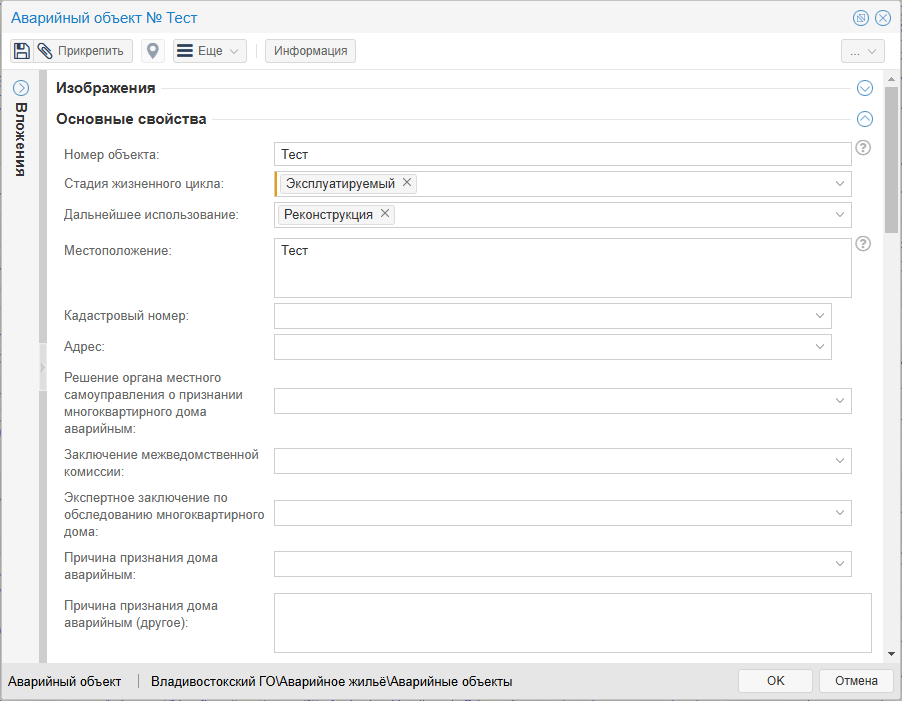Open the ellipsis dropdown in toolbar
This screenshot has height=701, width=902.
pos(862,51)
